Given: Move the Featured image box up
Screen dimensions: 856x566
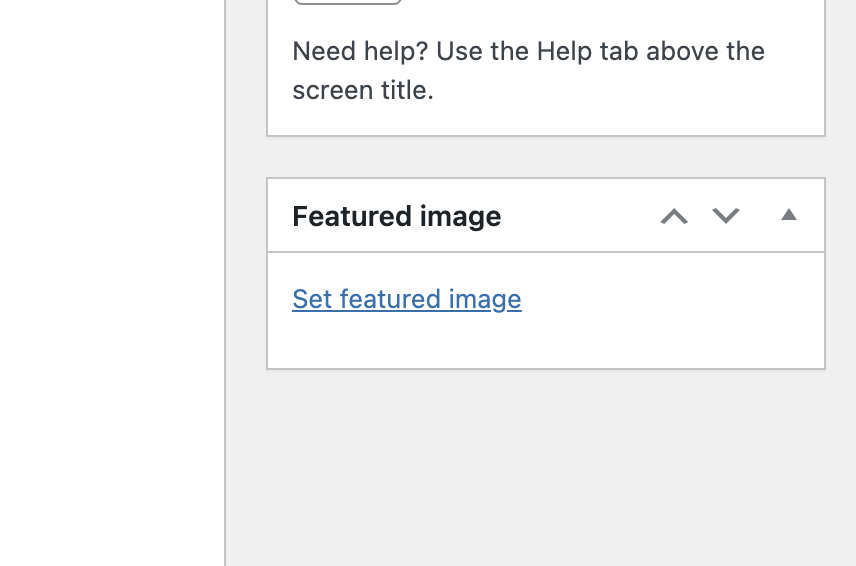Looking at the screenshot, I should click(674, 216).
